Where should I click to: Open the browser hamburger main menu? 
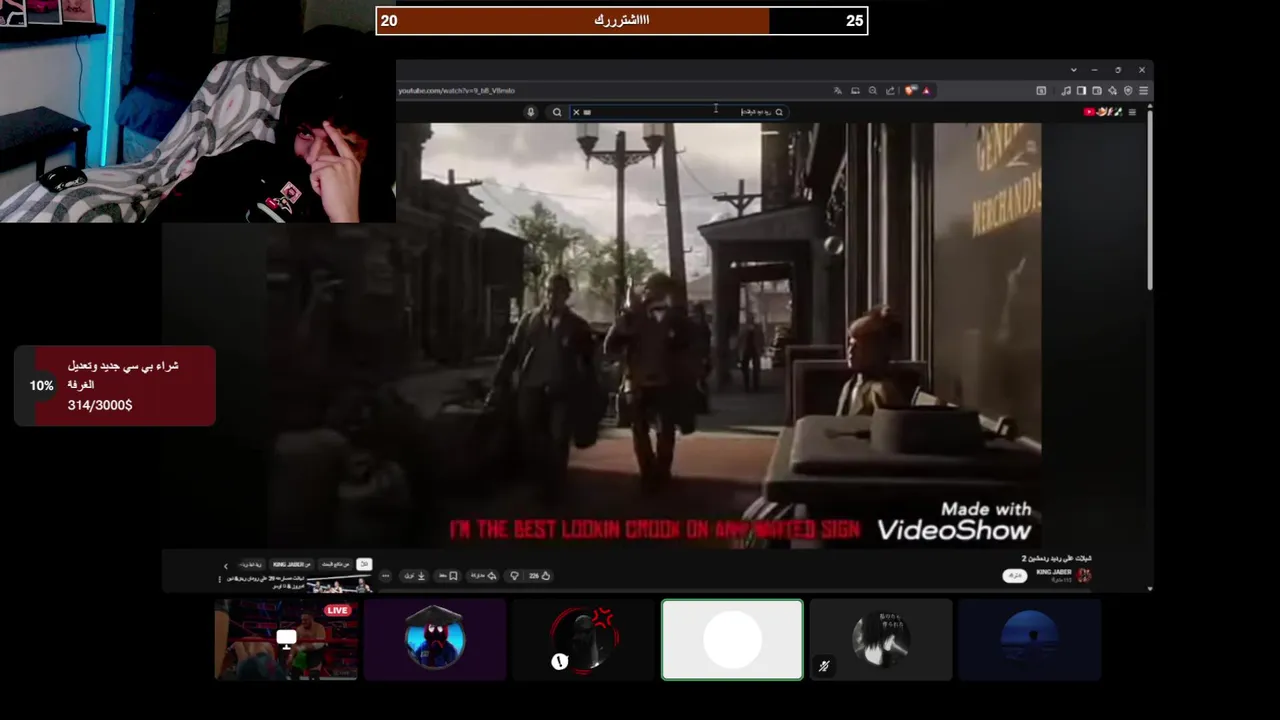coord(1143,91)
